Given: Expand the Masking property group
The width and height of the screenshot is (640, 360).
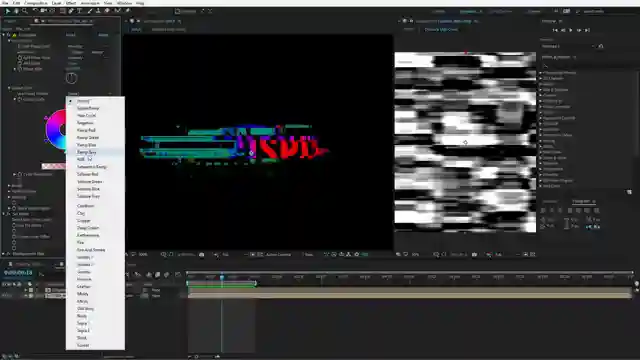Looking at the screenshot, I should pos(9,197).
